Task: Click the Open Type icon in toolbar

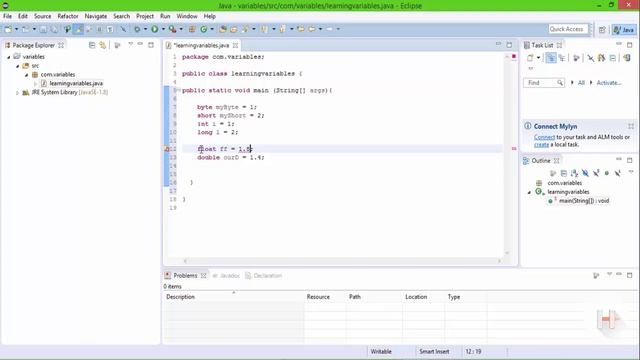Action: tap(222, 29)
